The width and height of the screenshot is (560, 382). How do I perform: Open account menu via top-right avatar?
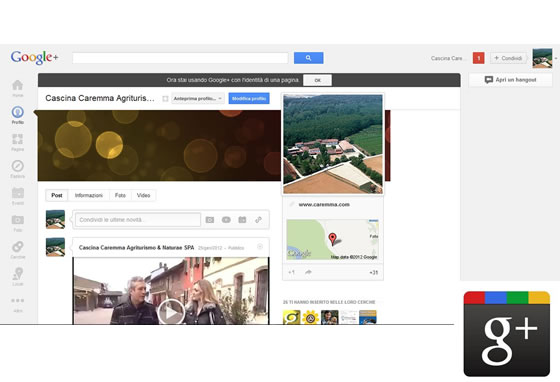(x=542, y=58)
